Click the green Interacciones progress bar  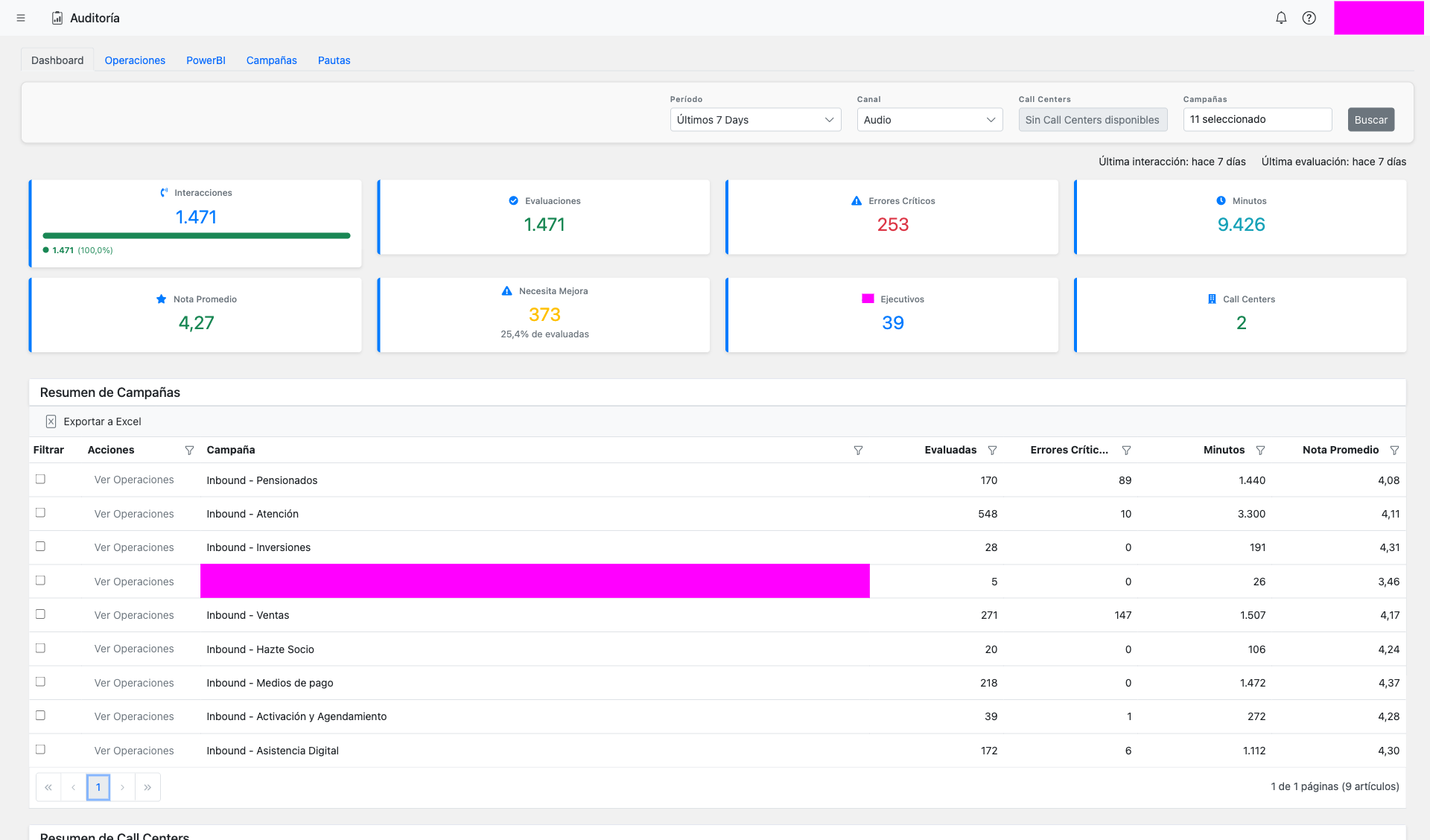click(x=196, y=235)
